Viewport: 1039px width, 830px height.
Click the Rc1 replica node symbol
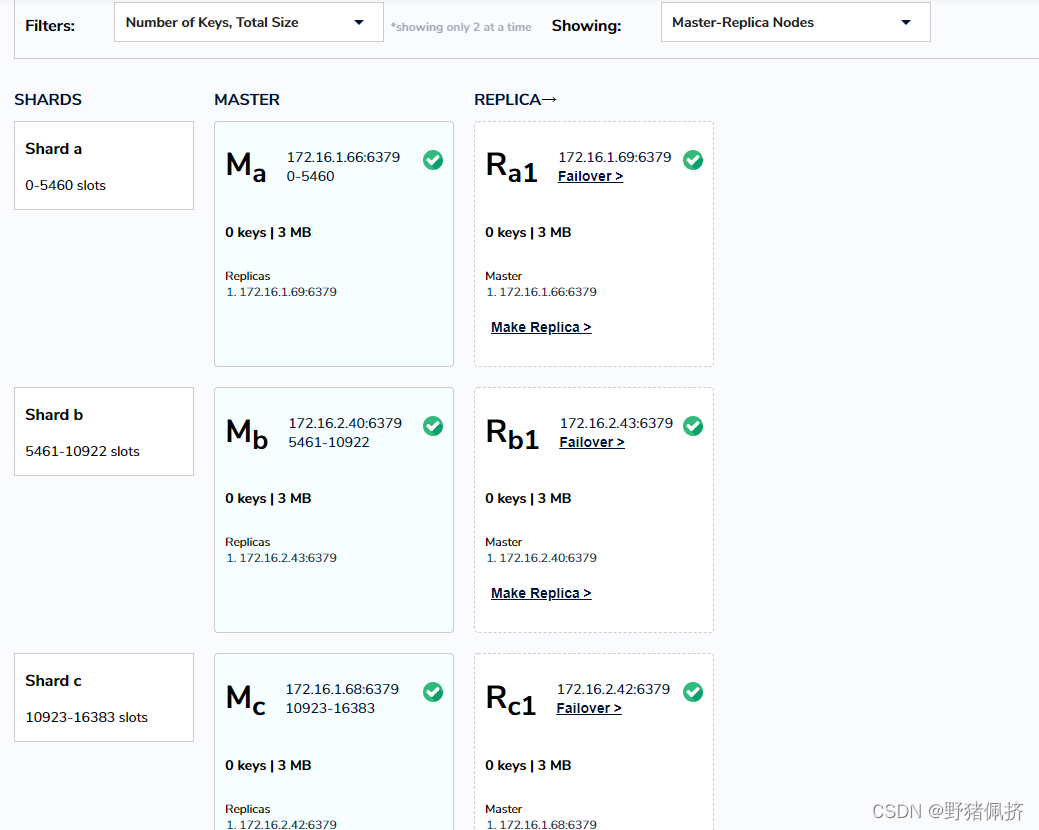coord(511,700)
